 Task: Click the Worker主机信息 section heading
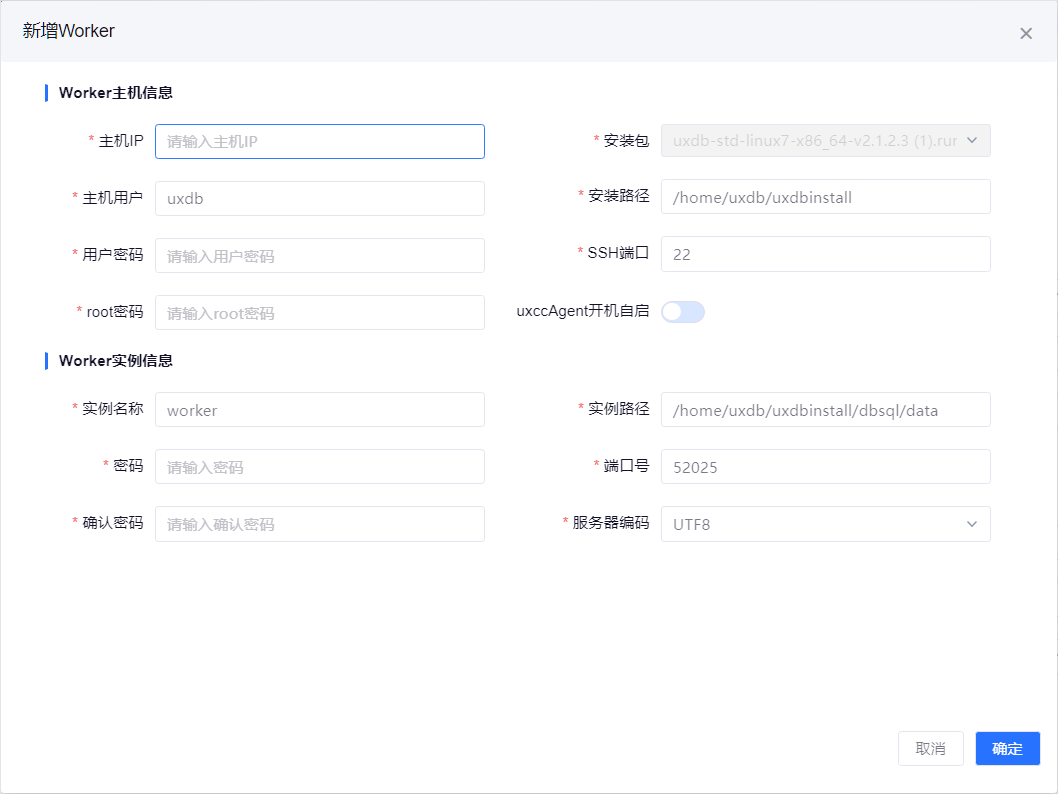(116, 93)
